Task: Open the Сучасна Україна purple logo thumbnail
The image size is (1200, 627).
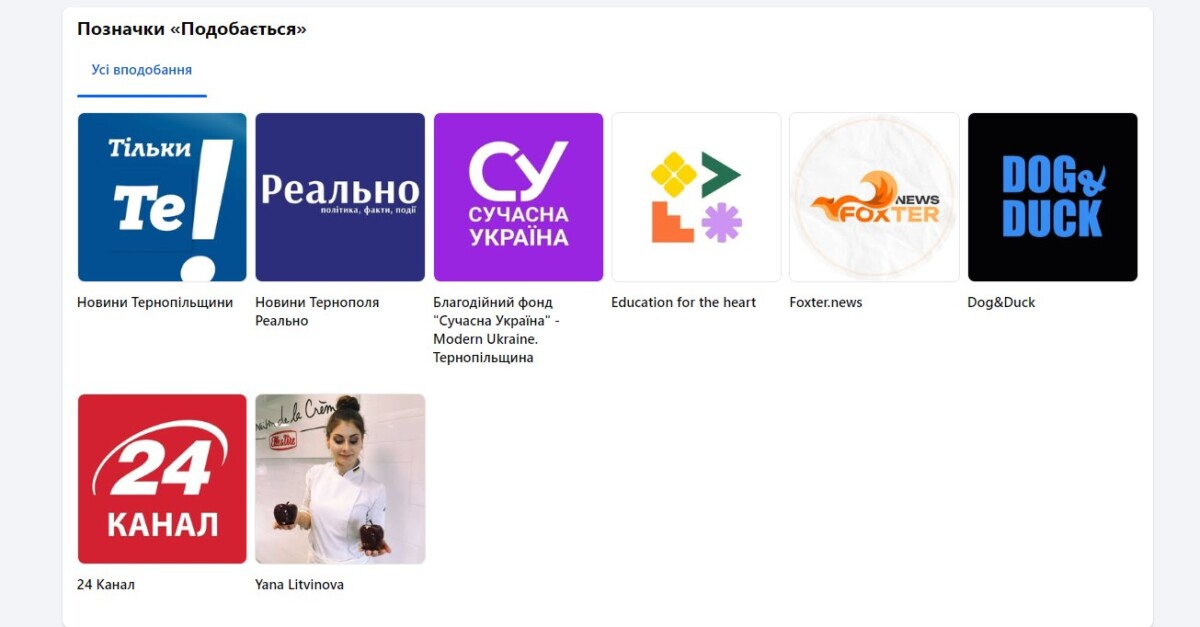Action: 518,197
